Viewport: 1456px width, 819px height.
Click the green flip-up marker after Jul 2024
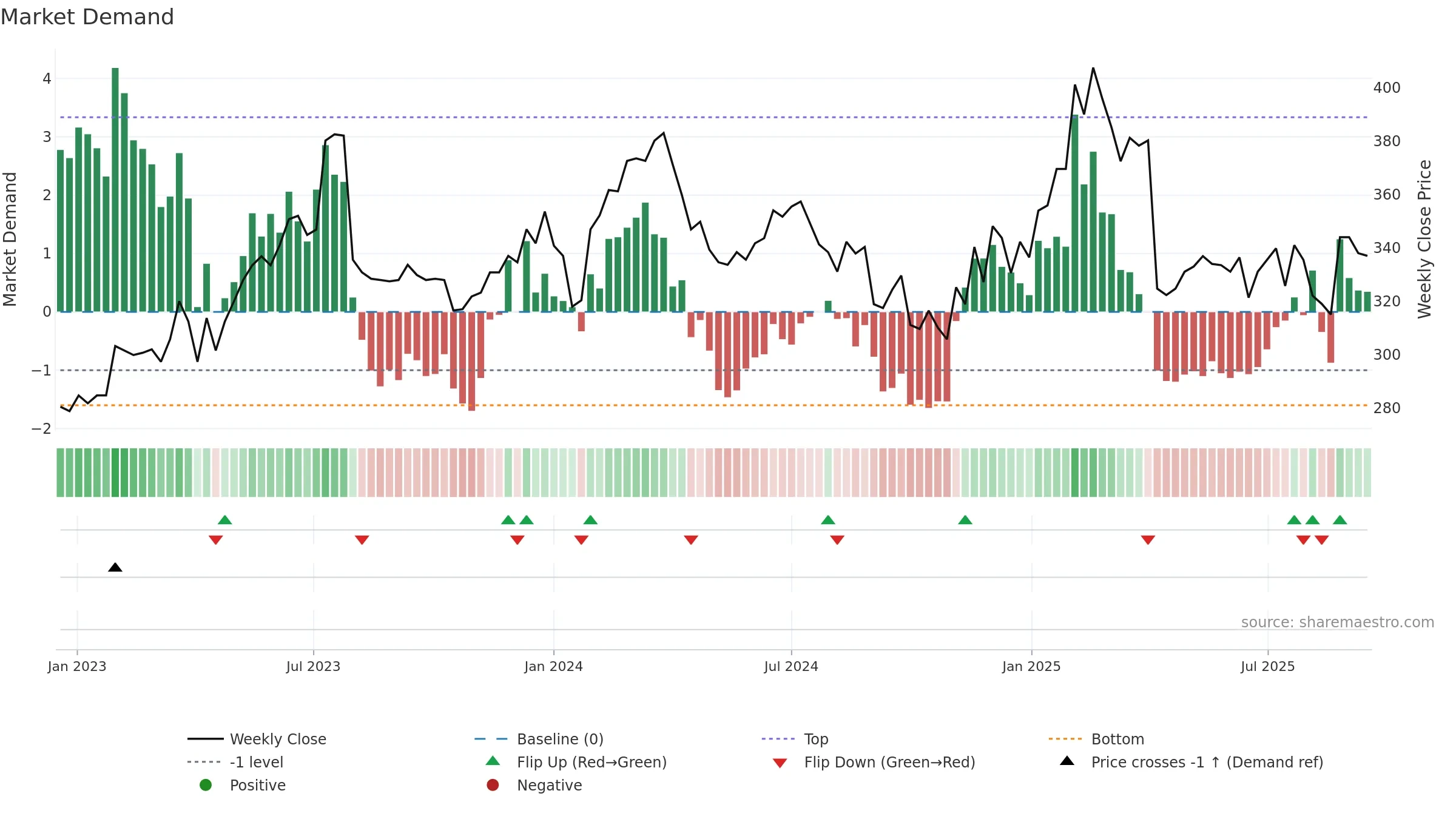828,520
